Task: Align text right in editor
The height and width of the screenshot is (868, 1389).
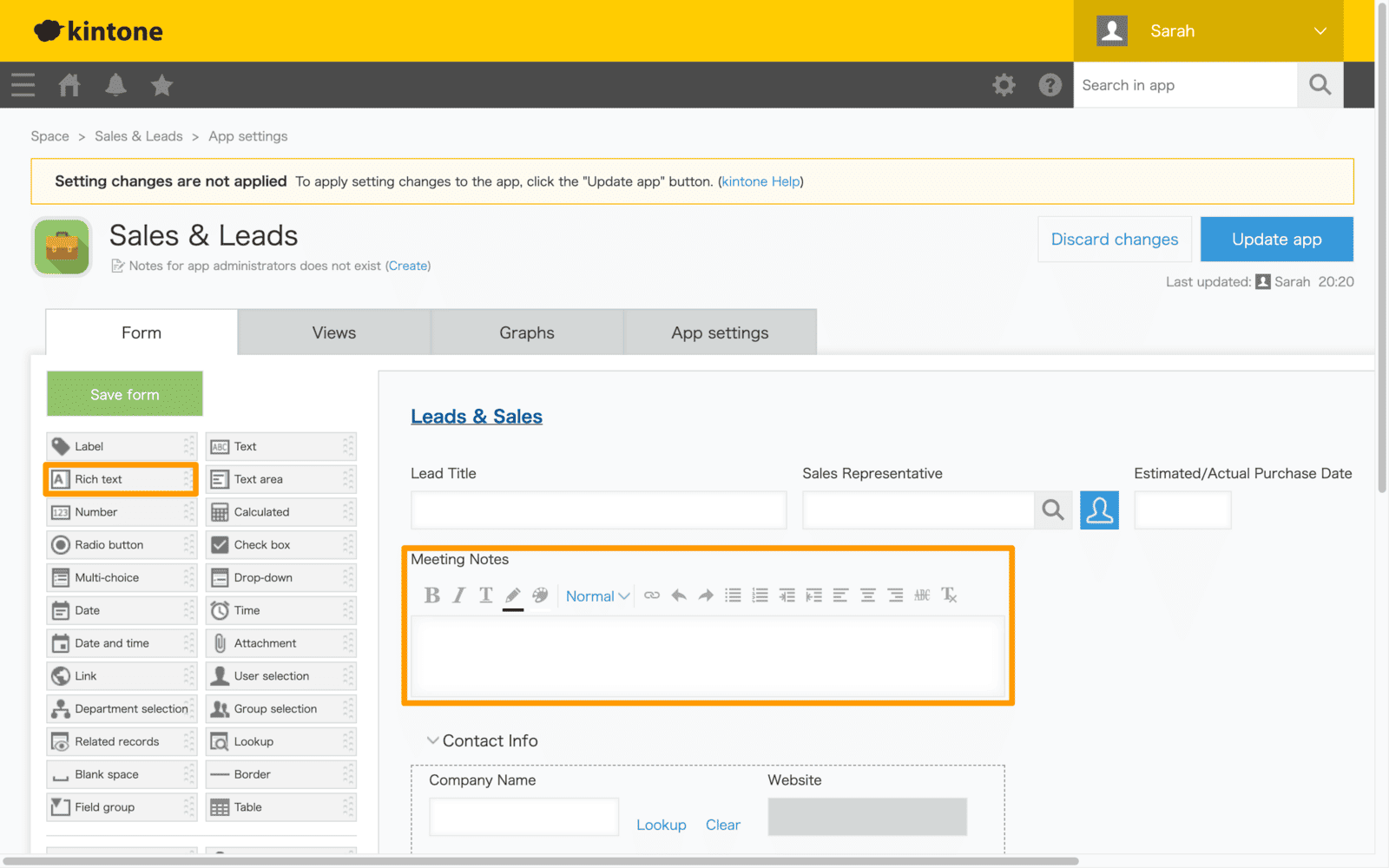Action: 895,595
